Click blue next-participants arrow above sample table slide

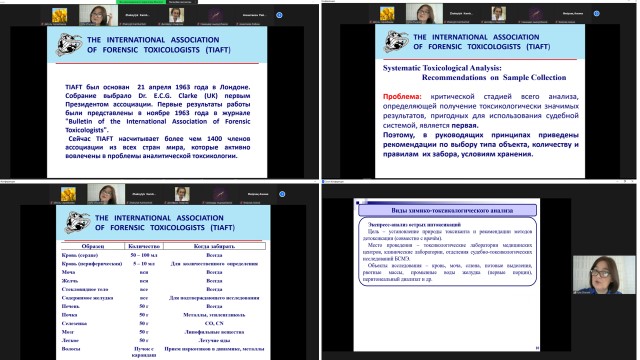(282, 194)
